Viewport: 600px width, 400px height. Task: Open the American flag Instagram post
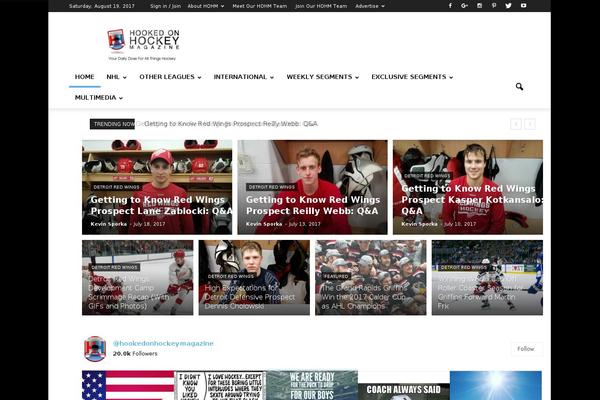(128, 385)
